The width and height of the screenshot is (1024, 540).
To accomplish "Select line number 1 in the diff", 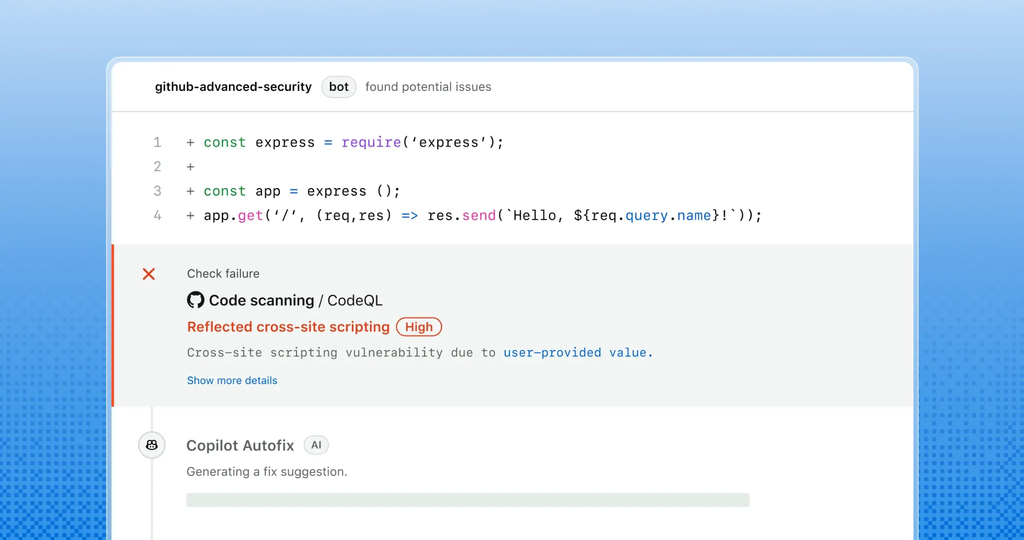I will (x=157, y=142).
